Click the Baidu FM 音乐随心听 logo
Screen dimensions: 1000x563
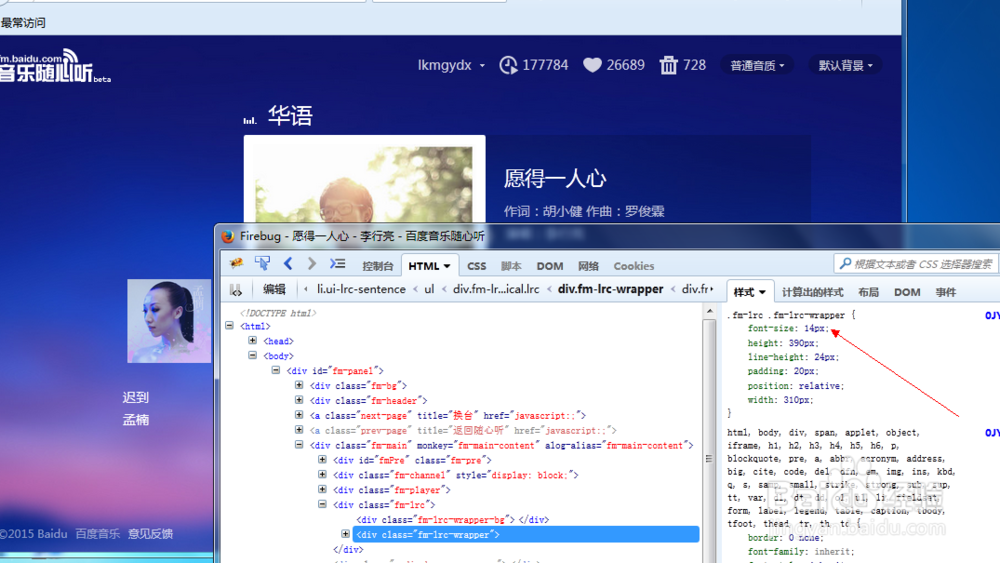(x=55, y=66)
